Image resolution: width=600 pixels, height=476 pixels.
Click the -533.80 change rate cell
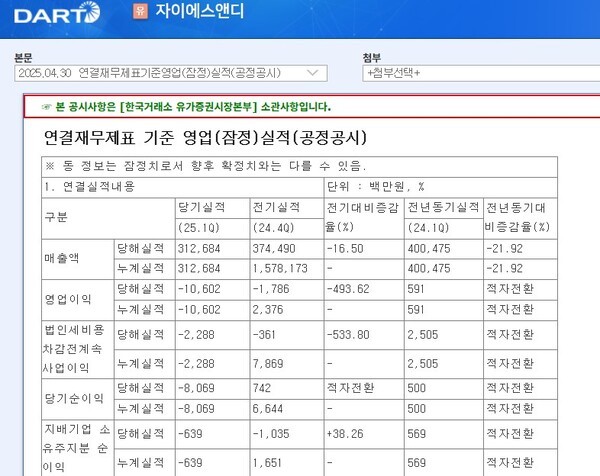click(364, 335)
